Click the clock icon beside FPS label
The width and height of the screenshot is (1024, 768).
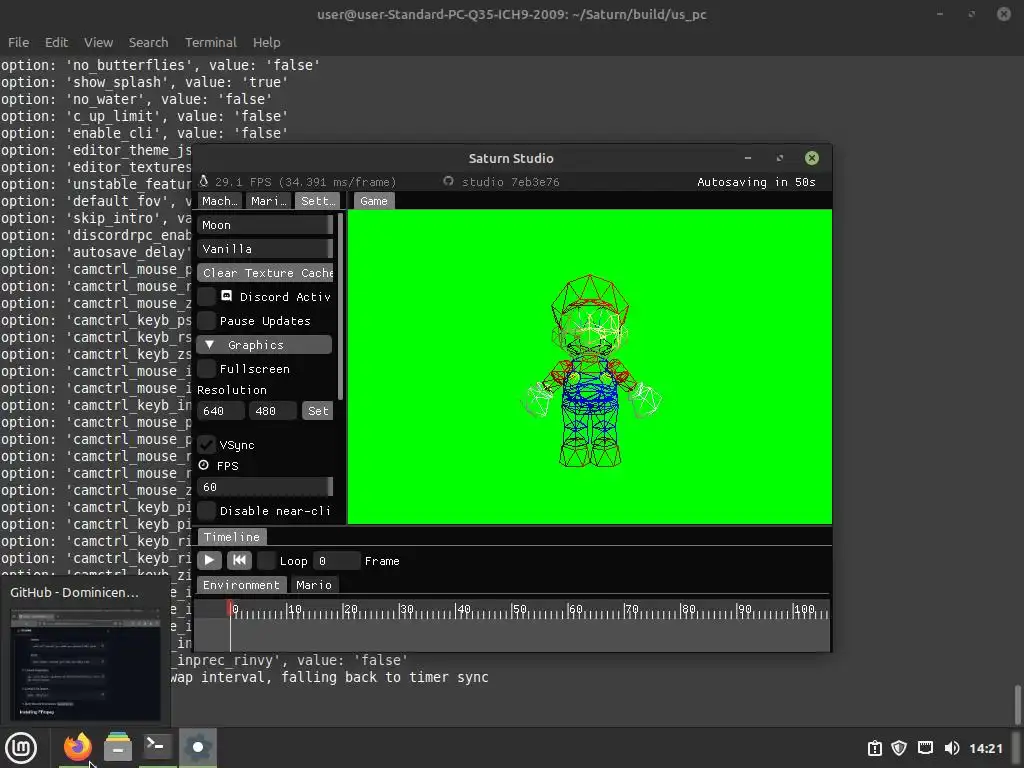pos(204,465)
